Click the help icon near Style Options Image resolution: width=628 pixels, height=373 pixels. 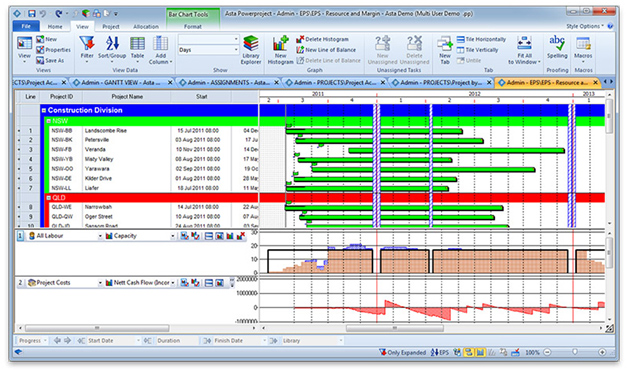coord(610,26)
